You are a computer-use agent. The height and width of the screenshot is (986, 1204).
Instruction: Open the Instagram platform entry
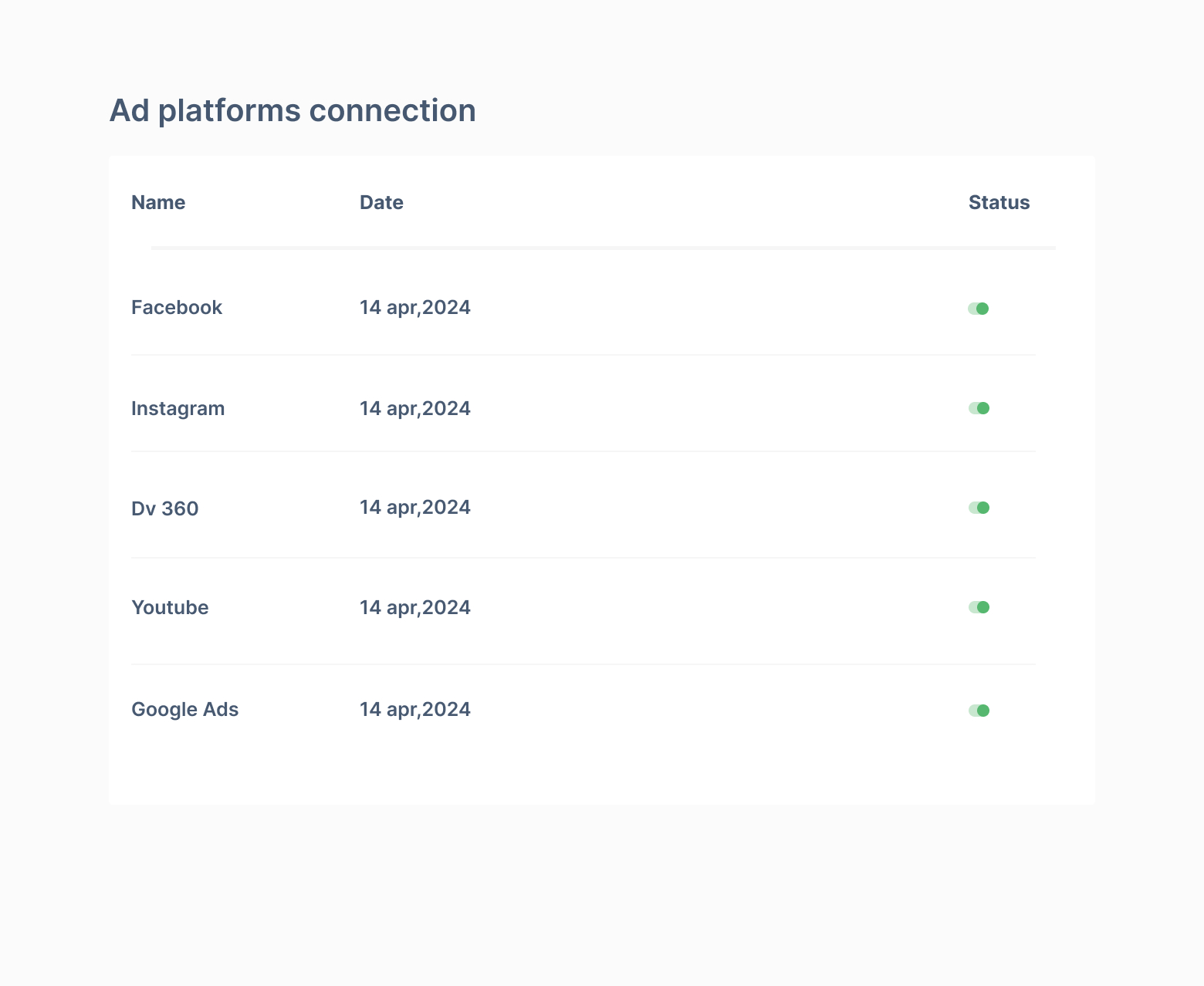178,408
